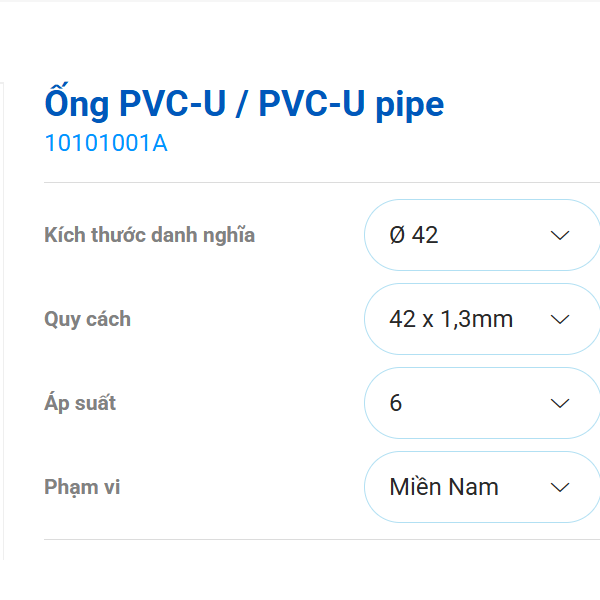Select the "Ø 42" value text

click(414, 236)
